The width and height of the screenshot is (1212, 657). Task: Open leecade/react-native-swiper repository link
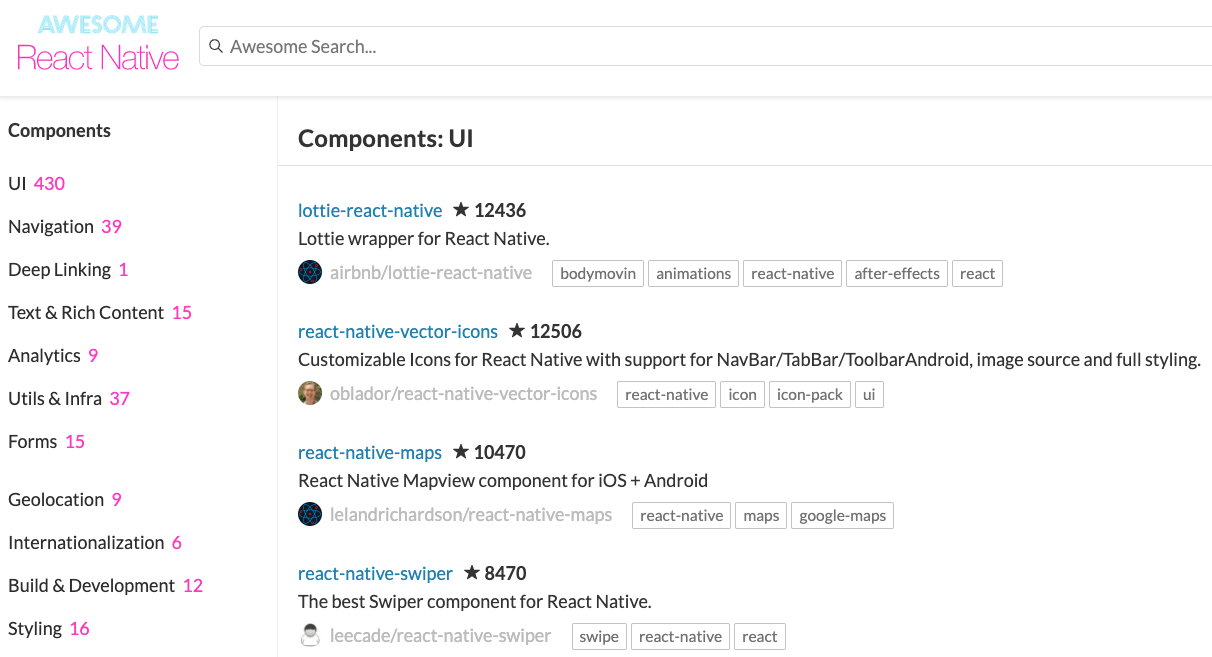point(441,636)
